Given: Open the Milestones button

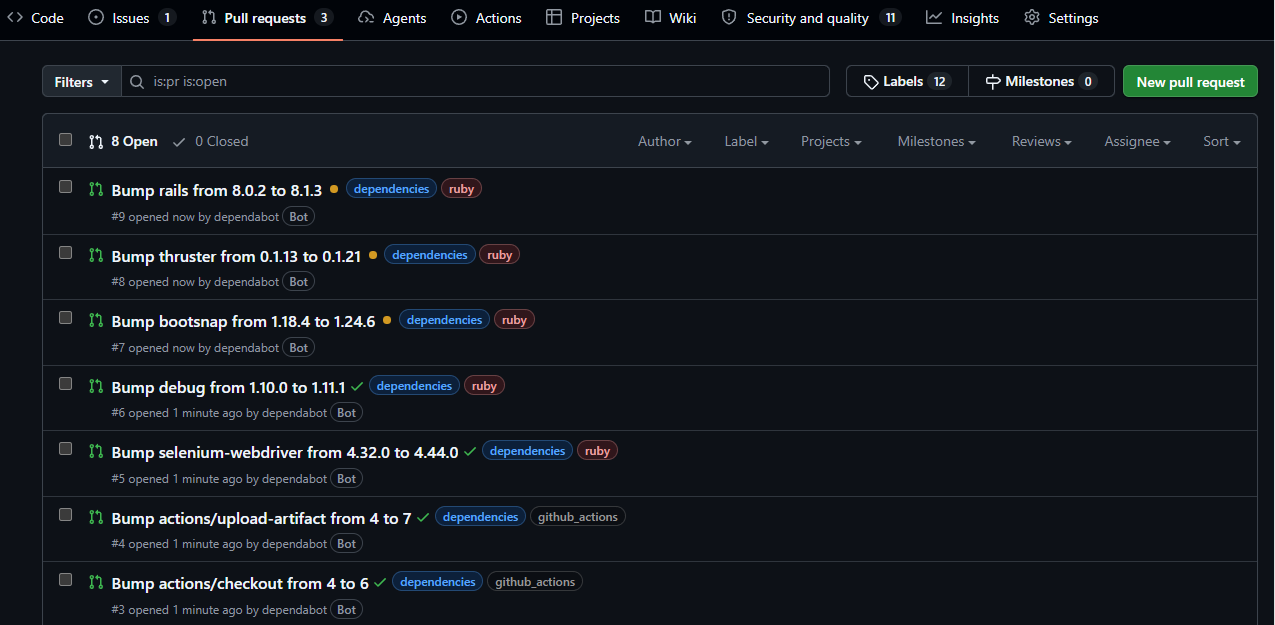Looking at the screenshot, I should (x=1041, y=82).
